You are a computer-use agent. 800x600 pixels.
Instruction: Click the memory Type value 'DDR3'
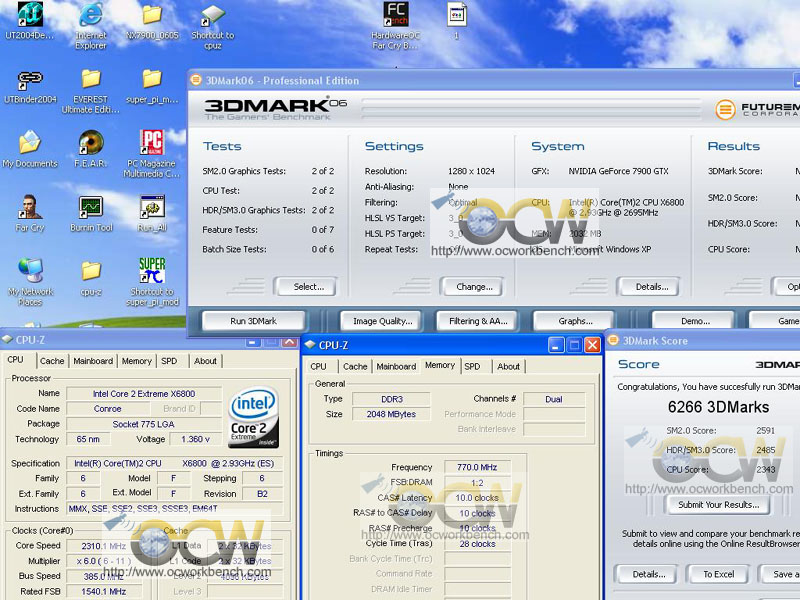391,399
